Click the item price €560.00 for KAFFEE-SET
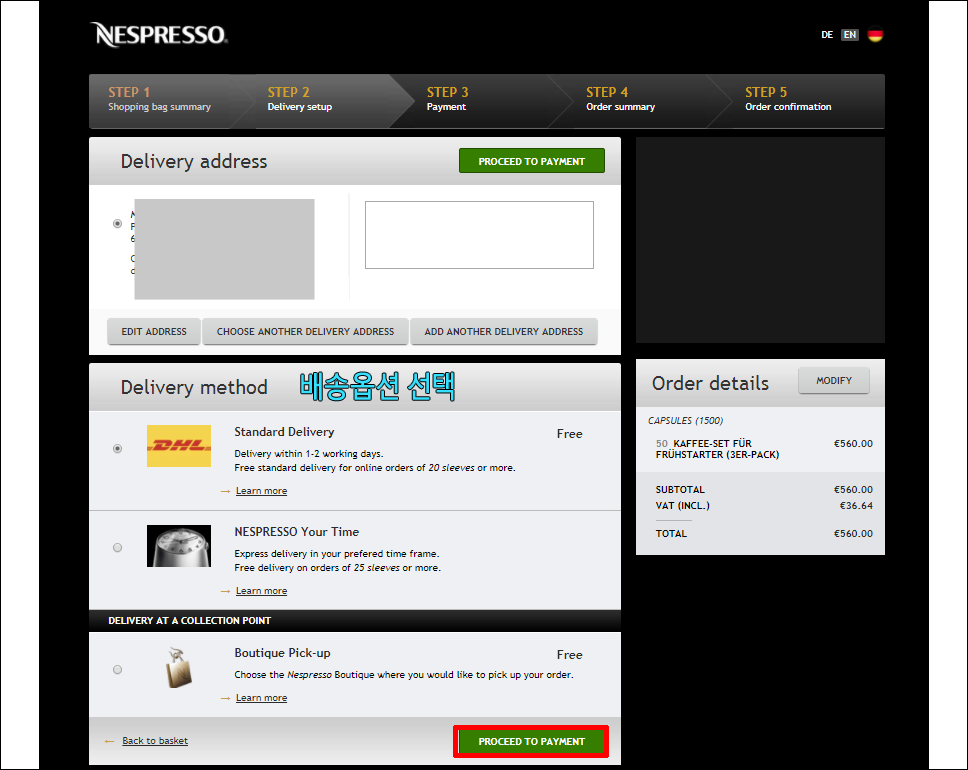Viewport: 968px width, 770px height. [x=853, y=443]
